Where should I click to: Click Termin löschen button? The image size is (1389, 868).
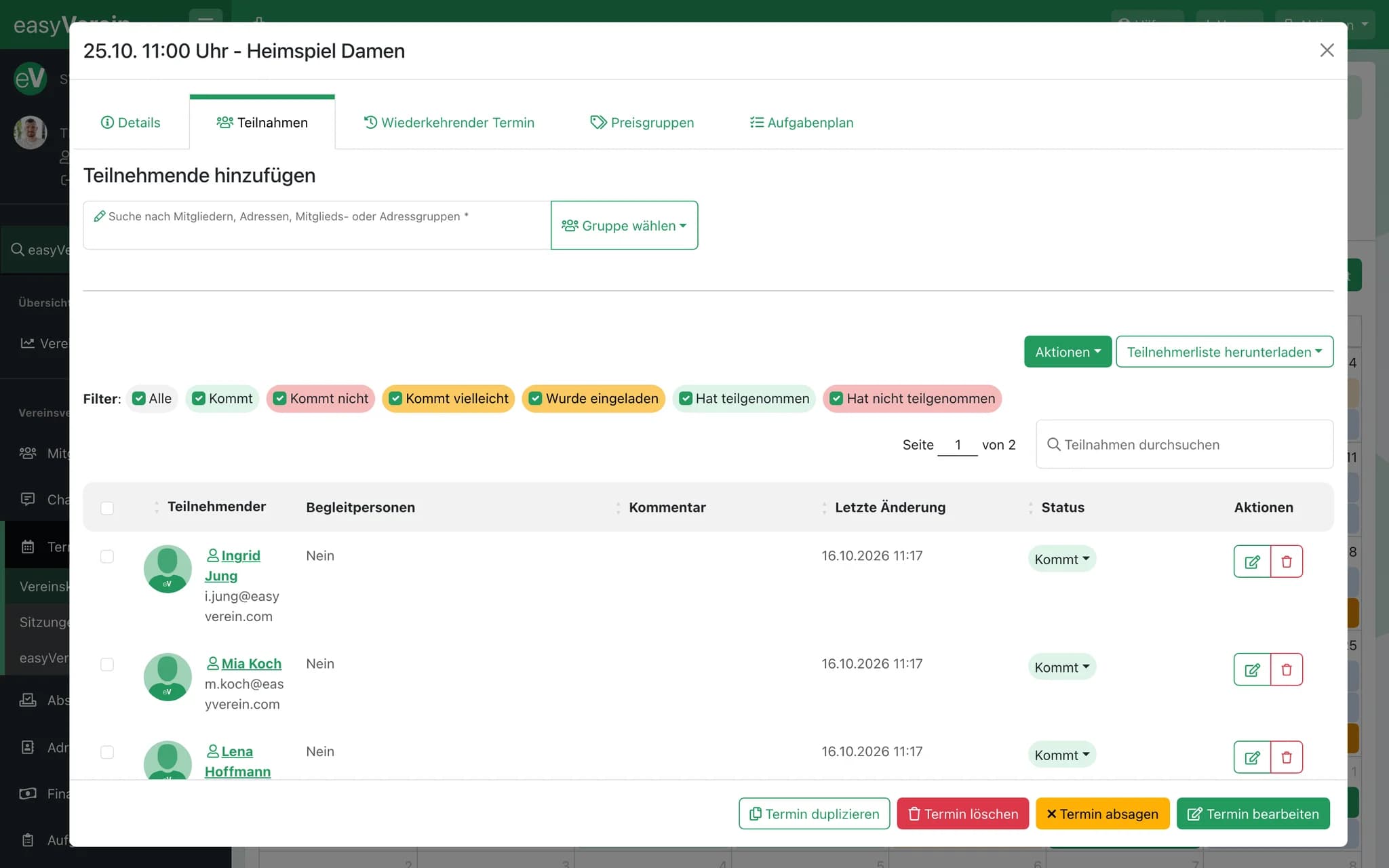point(962,814)
